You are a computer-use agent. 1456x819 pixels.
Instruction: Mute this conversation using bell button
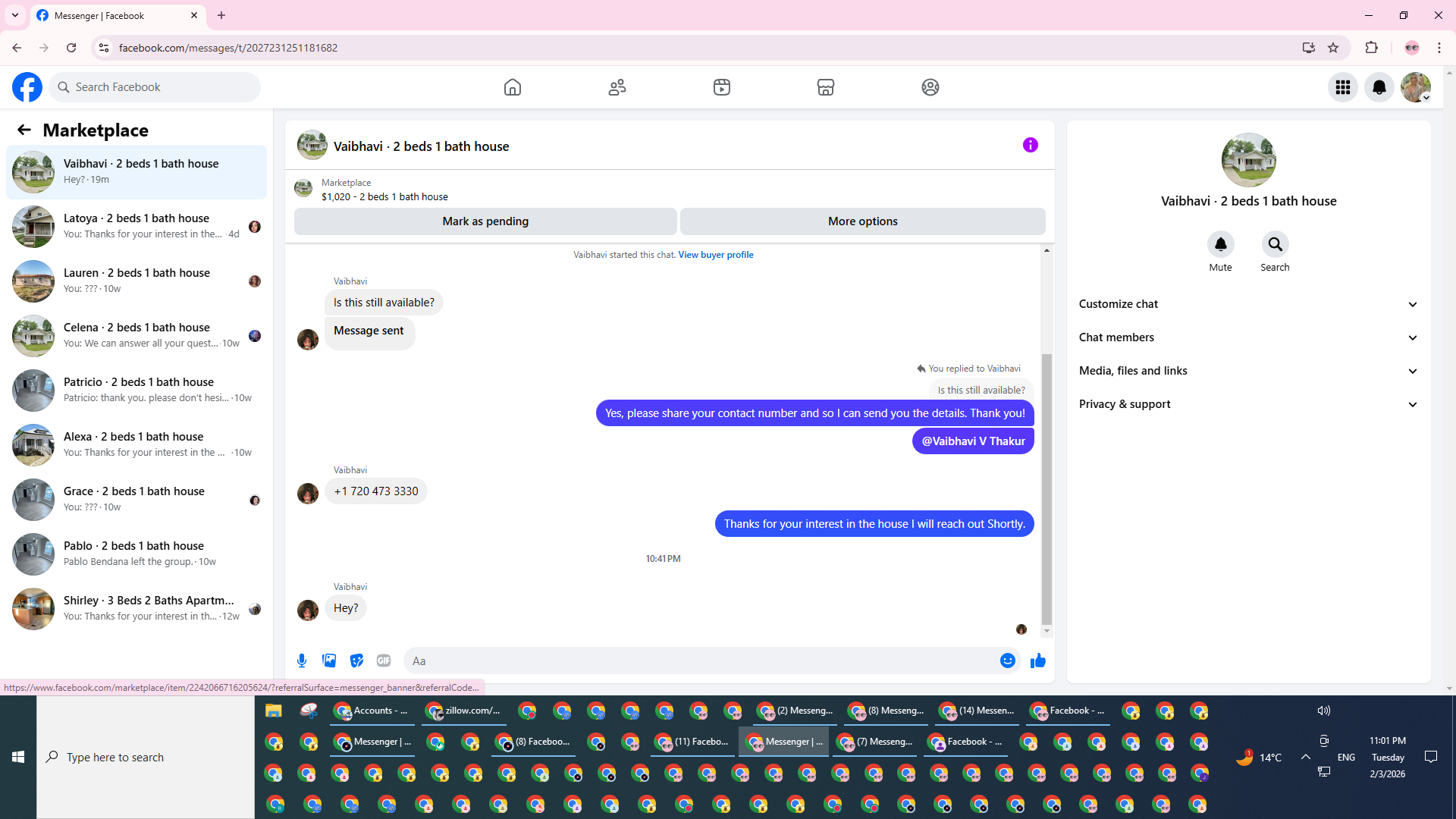1220,245
